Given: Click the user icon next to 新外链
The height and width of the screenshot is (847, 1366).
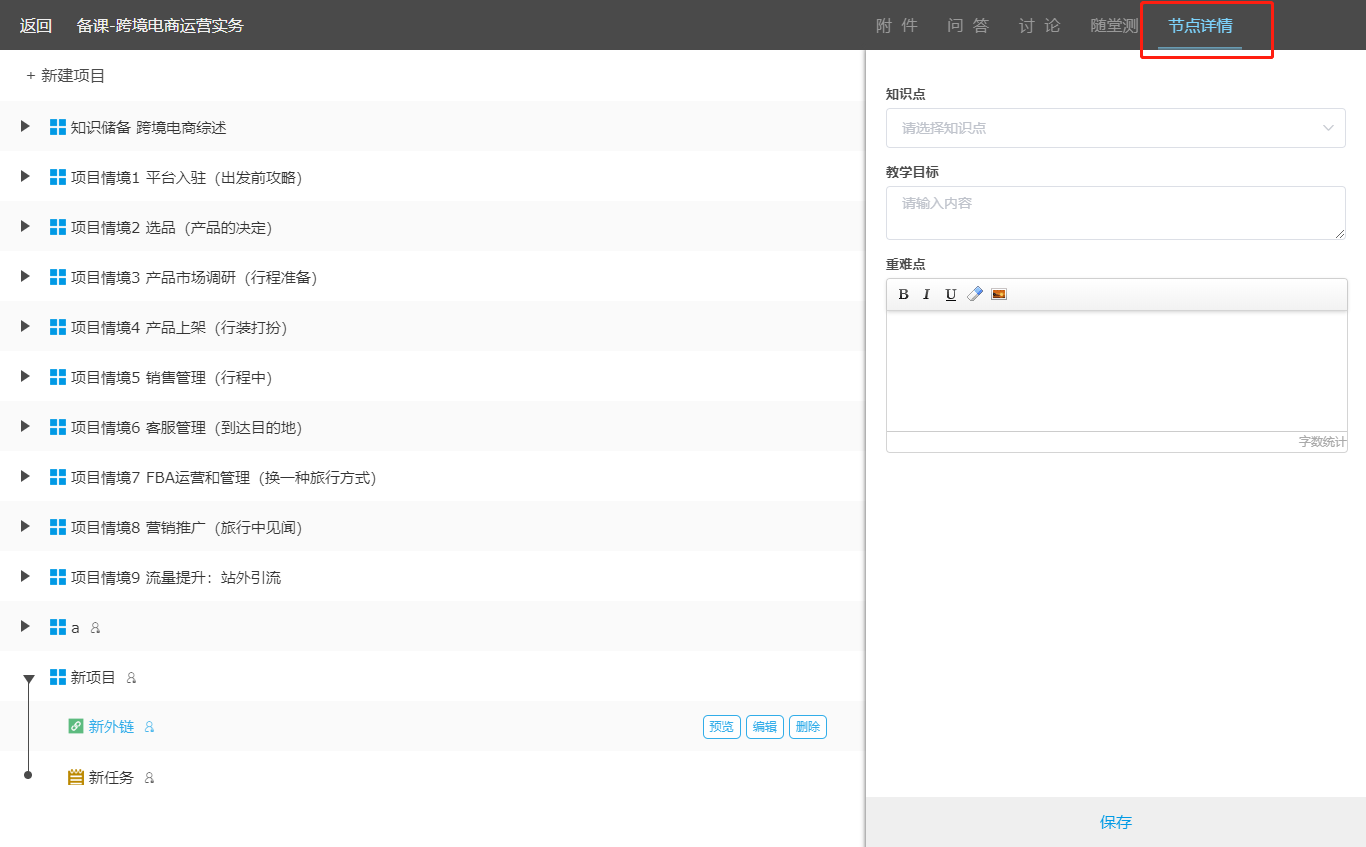Looking at the screenshot, I should [150, 727].
